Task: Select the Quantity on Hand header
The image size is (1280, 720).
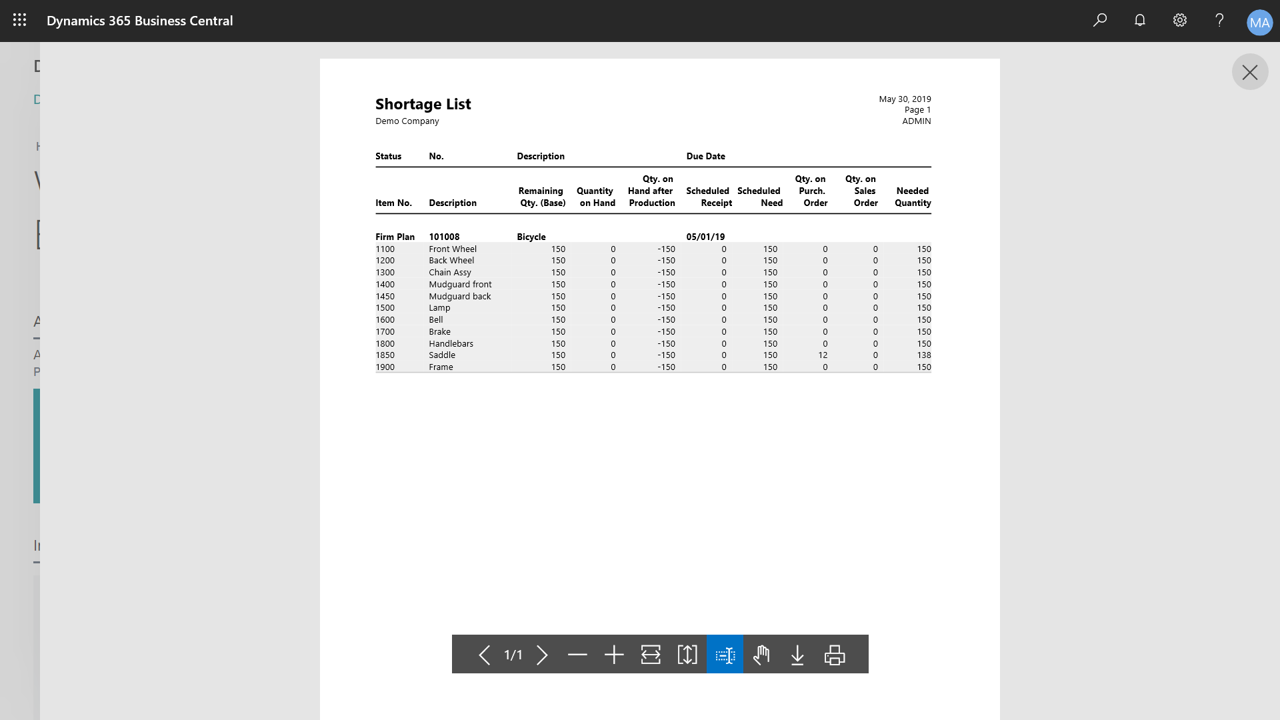Action: (596, 197)
